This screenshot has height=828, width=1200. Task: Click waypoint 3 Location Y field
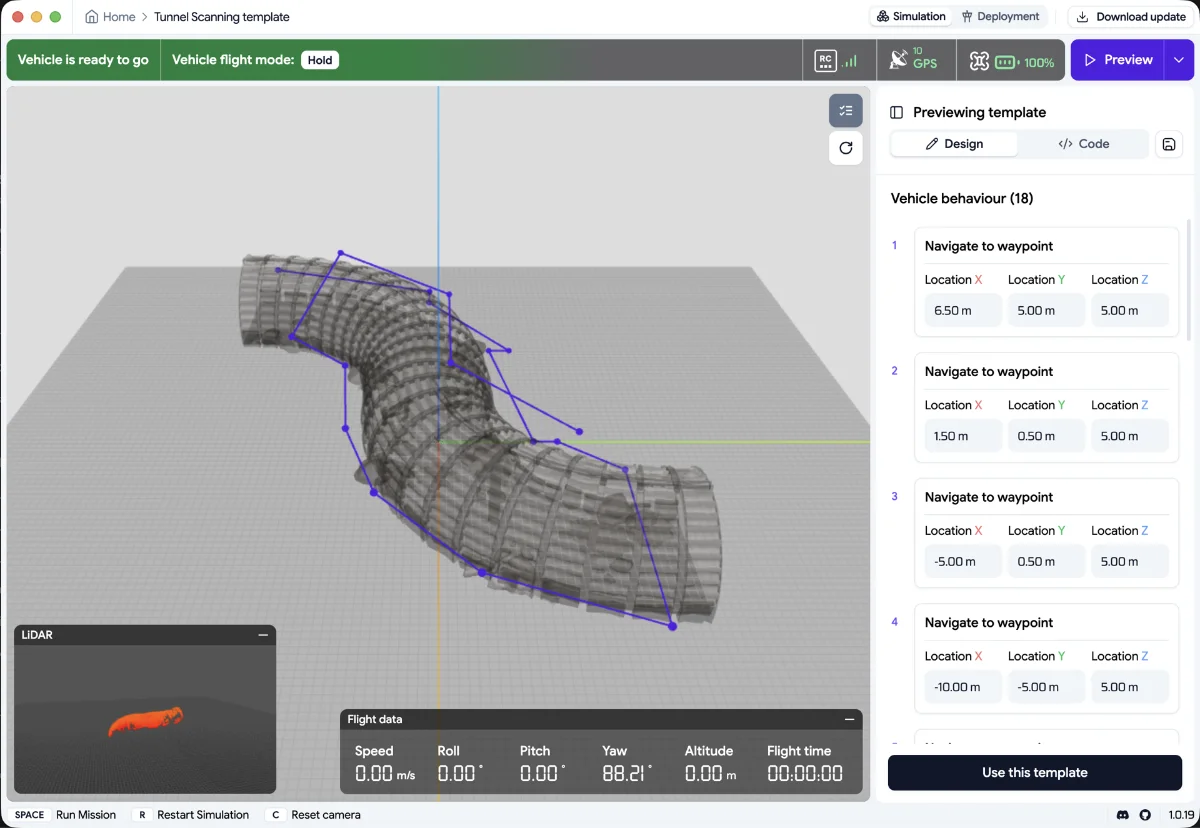pos(1046,562)
